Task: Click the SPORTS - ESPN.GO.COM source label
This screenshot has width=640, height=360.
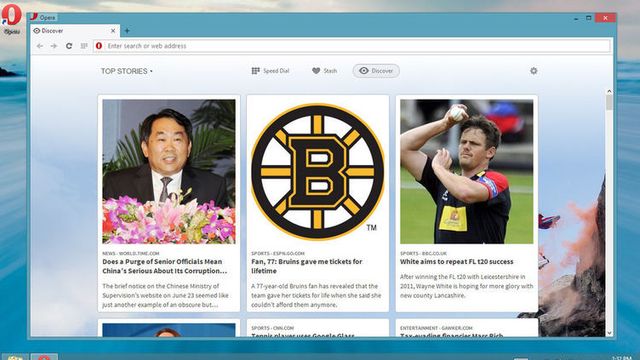Action: coord(278,253)
